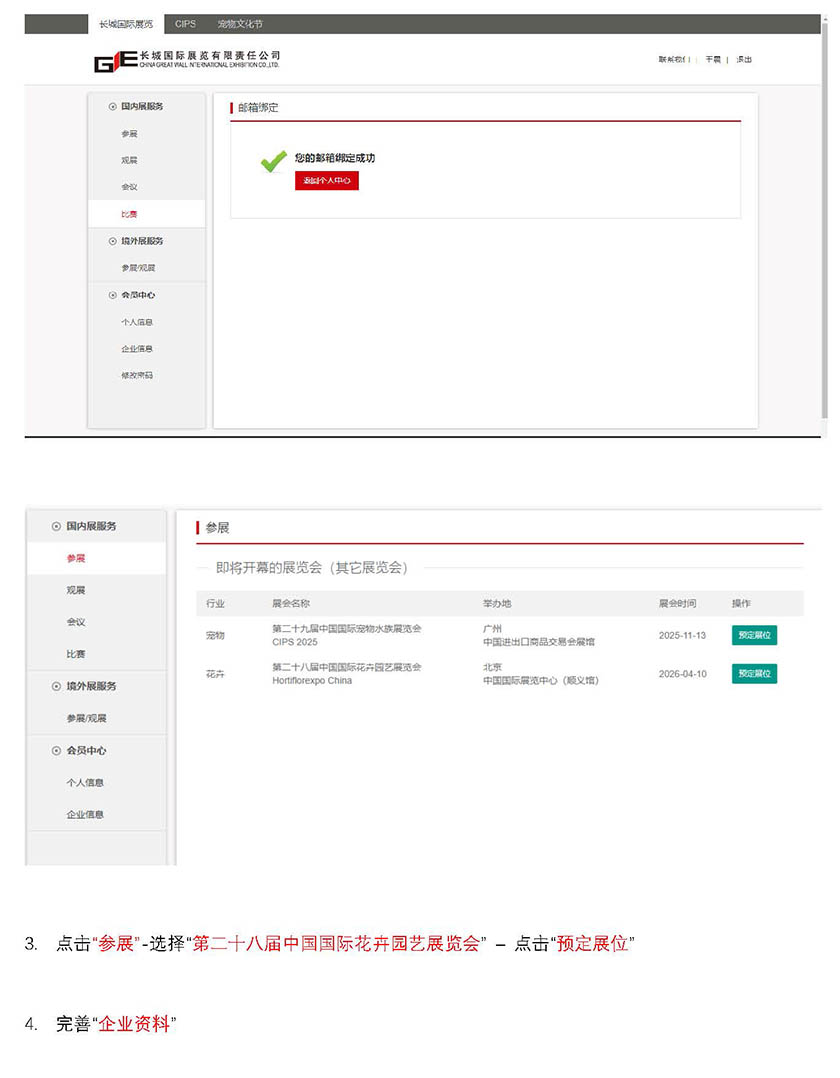
Task: Collapse the 国内展服务 section on 参展 page
Action: [91, 526]
